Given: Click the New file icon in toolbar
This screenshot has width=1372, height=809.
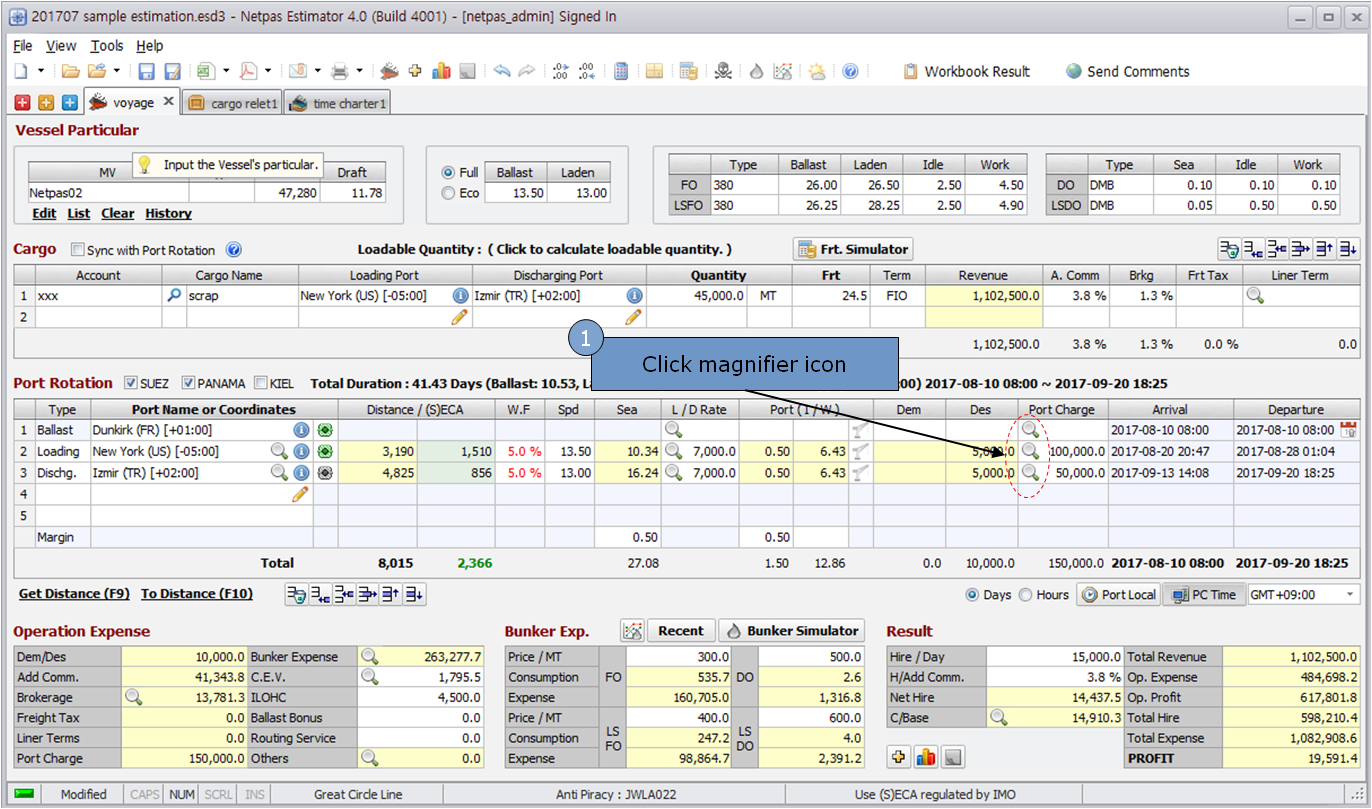Looking at the screenshot, I should [21, 71].
